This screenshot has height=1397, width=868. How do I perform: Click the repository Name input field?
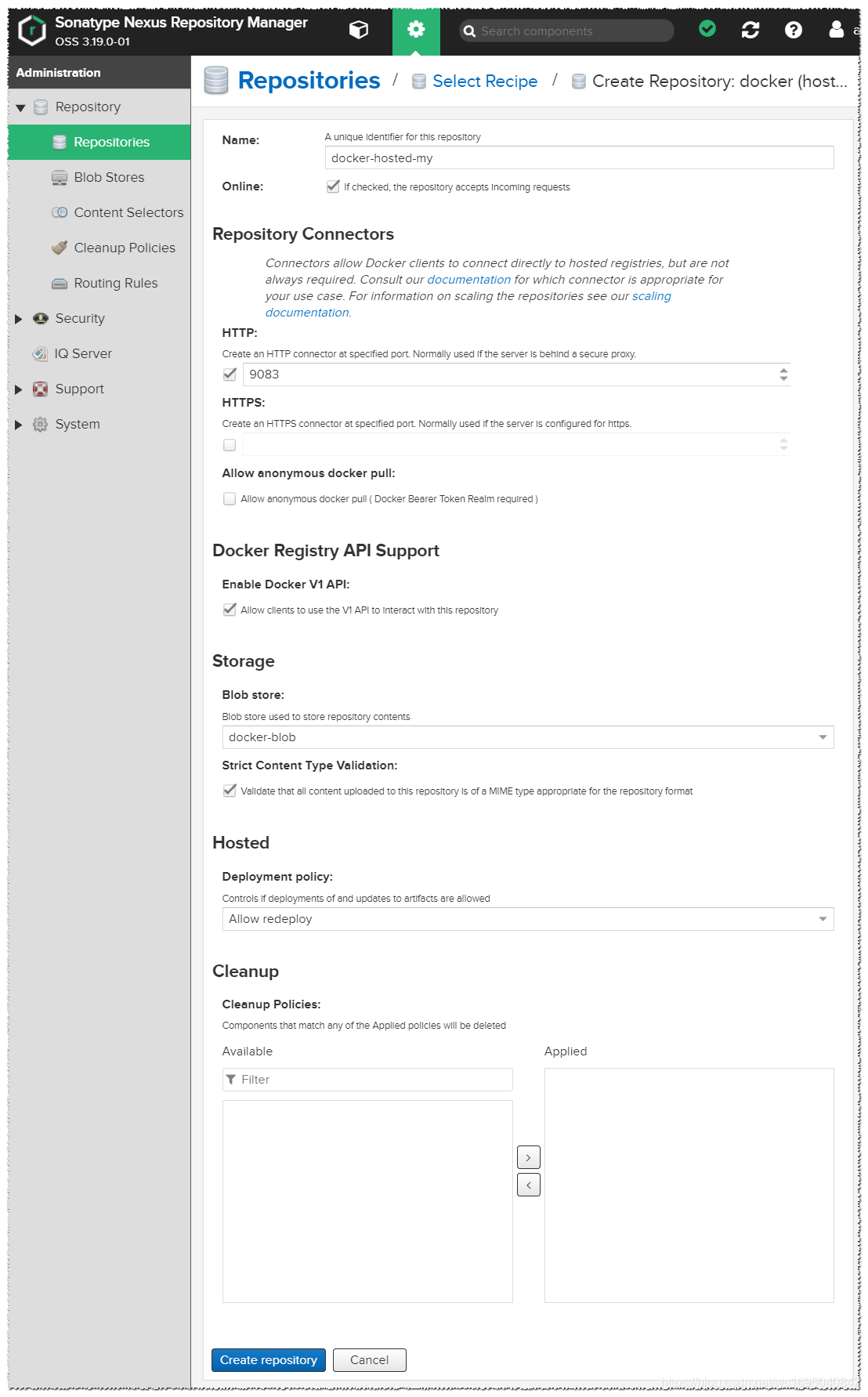point(580,157)
